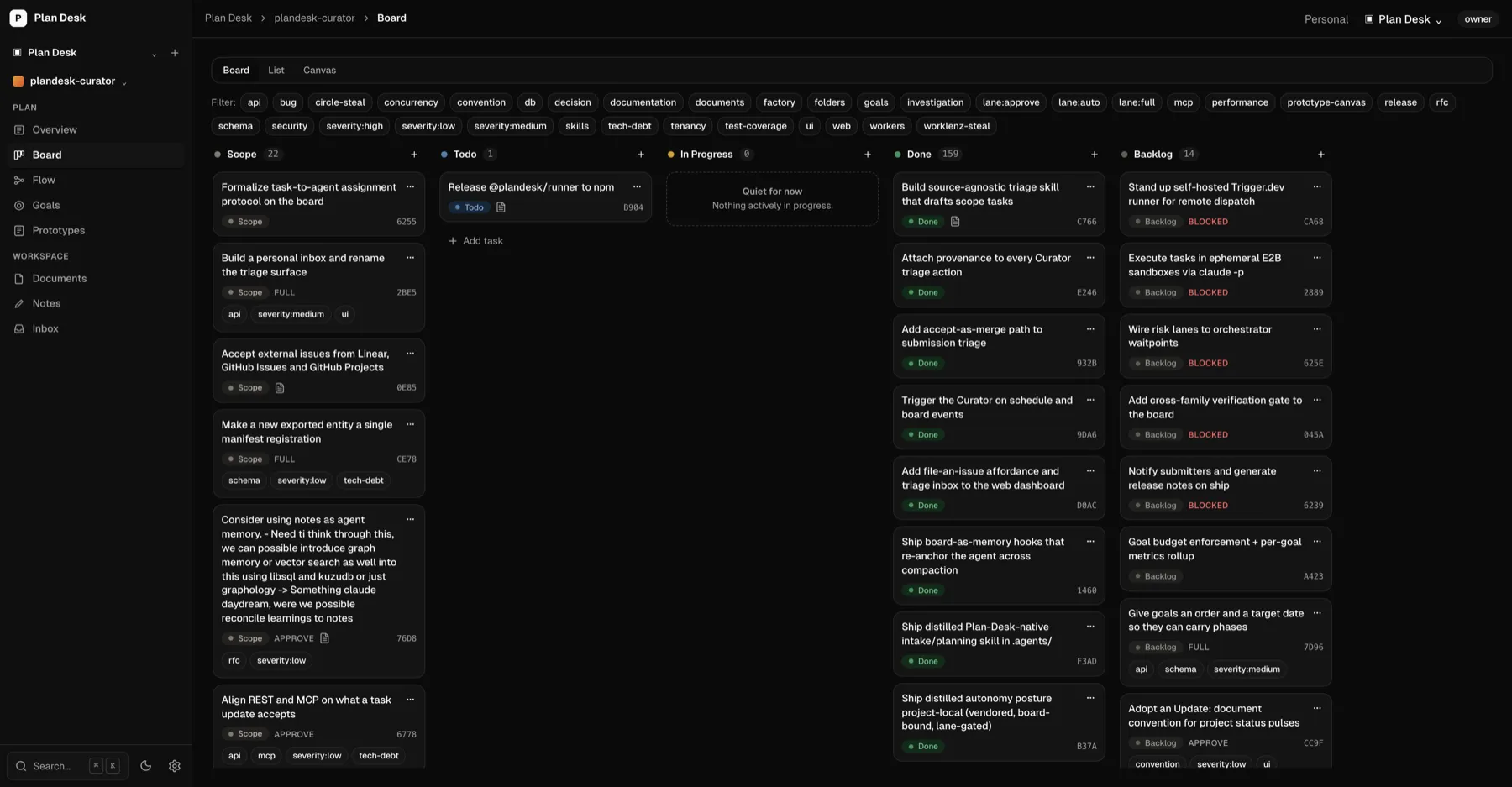Open settings gear icon in sidebar
This screenshot has width=1512, height=787.
(x=175, y=766)
